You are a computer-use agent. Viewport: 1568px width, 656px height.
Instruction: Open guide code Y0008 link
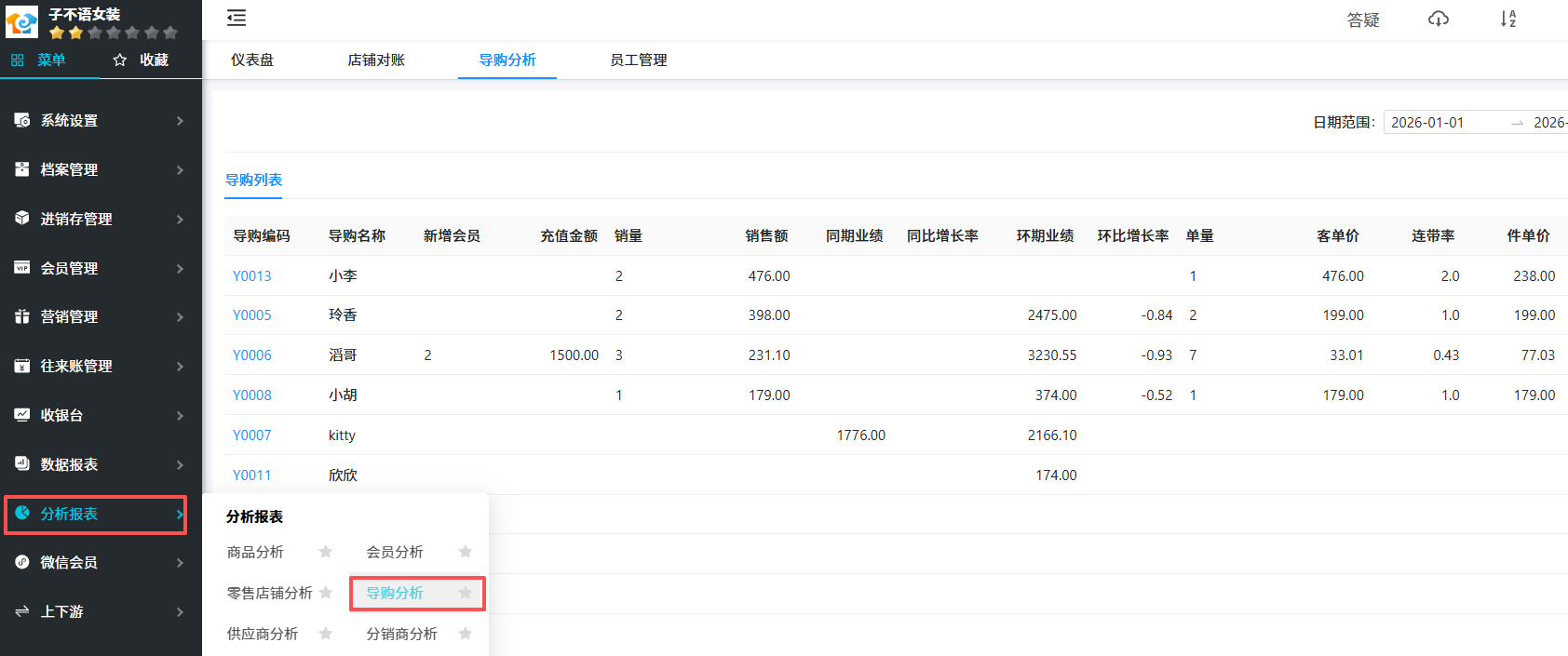tap(252, 395)
